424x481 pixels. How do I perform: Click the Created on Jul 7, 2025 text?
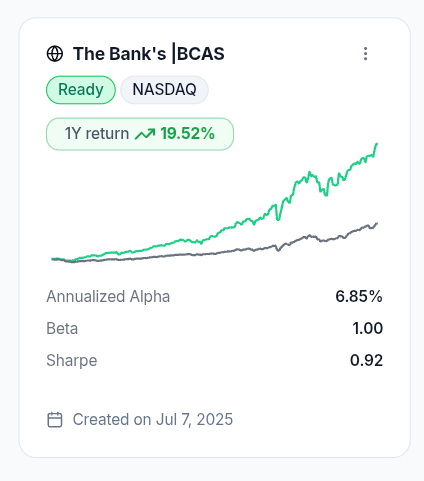point(153,419)
